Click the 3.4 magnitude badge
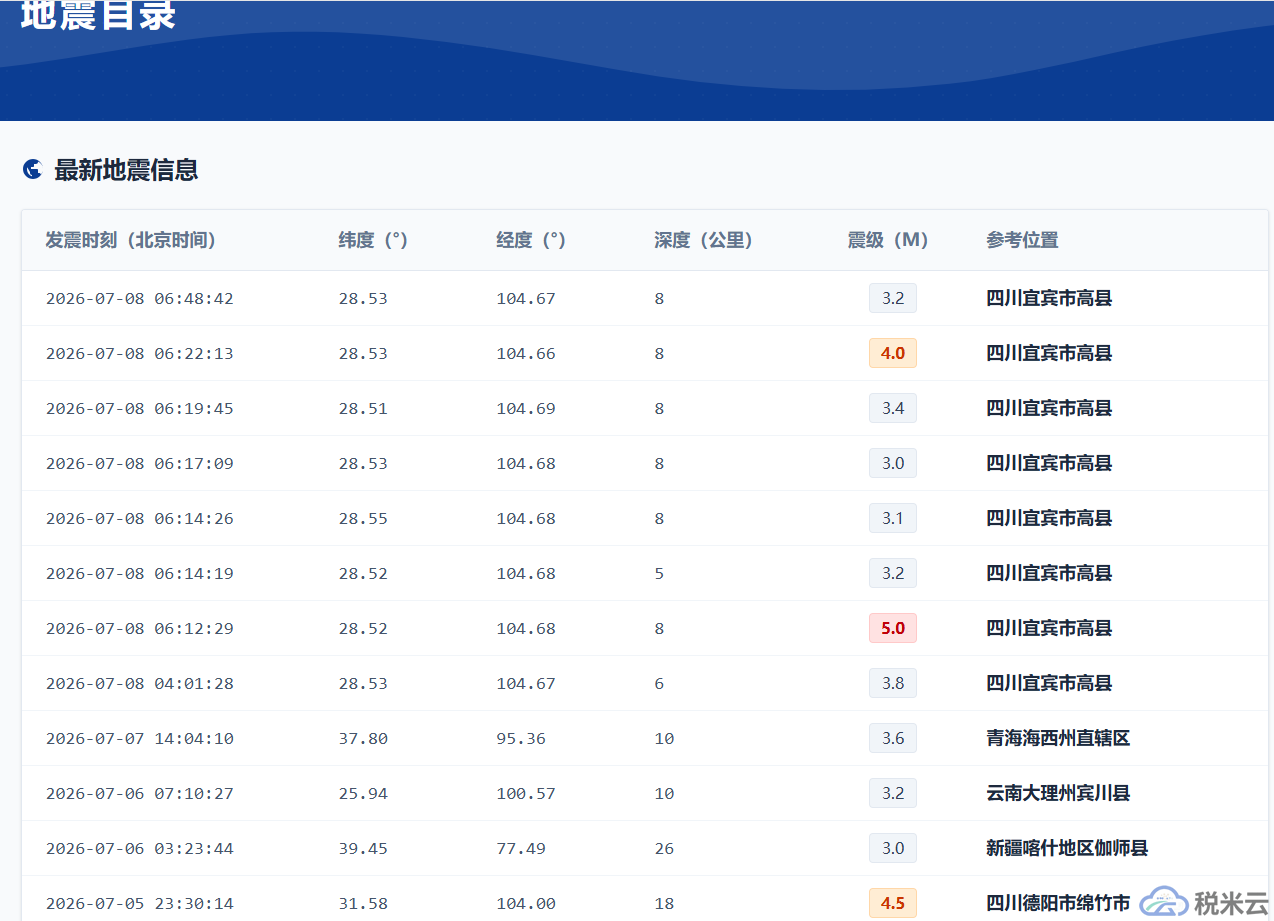Viewport: 1274px width, 921px height. coord(893,408)
